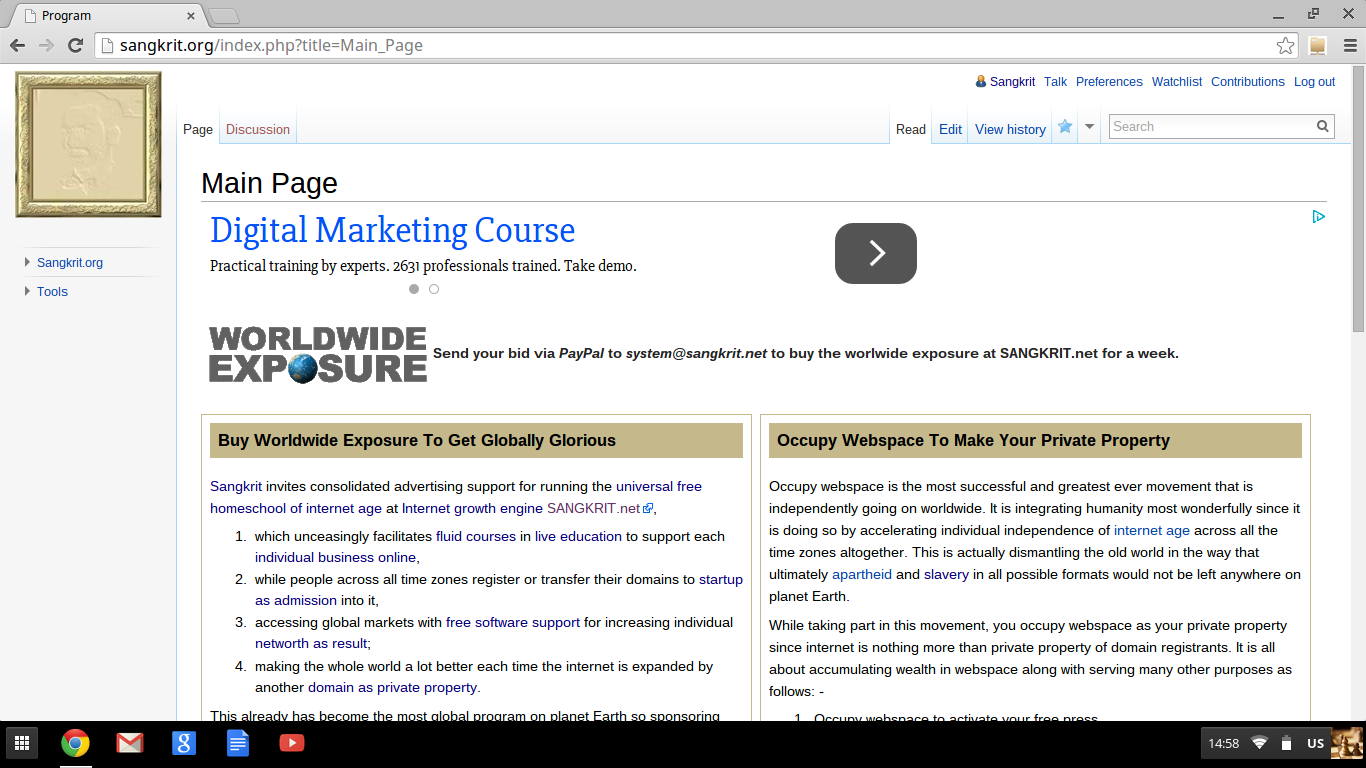The image size is (1366, 768).
Task: Open the Chrome menu hamburger icon
Action: (x=1350, y=46)
